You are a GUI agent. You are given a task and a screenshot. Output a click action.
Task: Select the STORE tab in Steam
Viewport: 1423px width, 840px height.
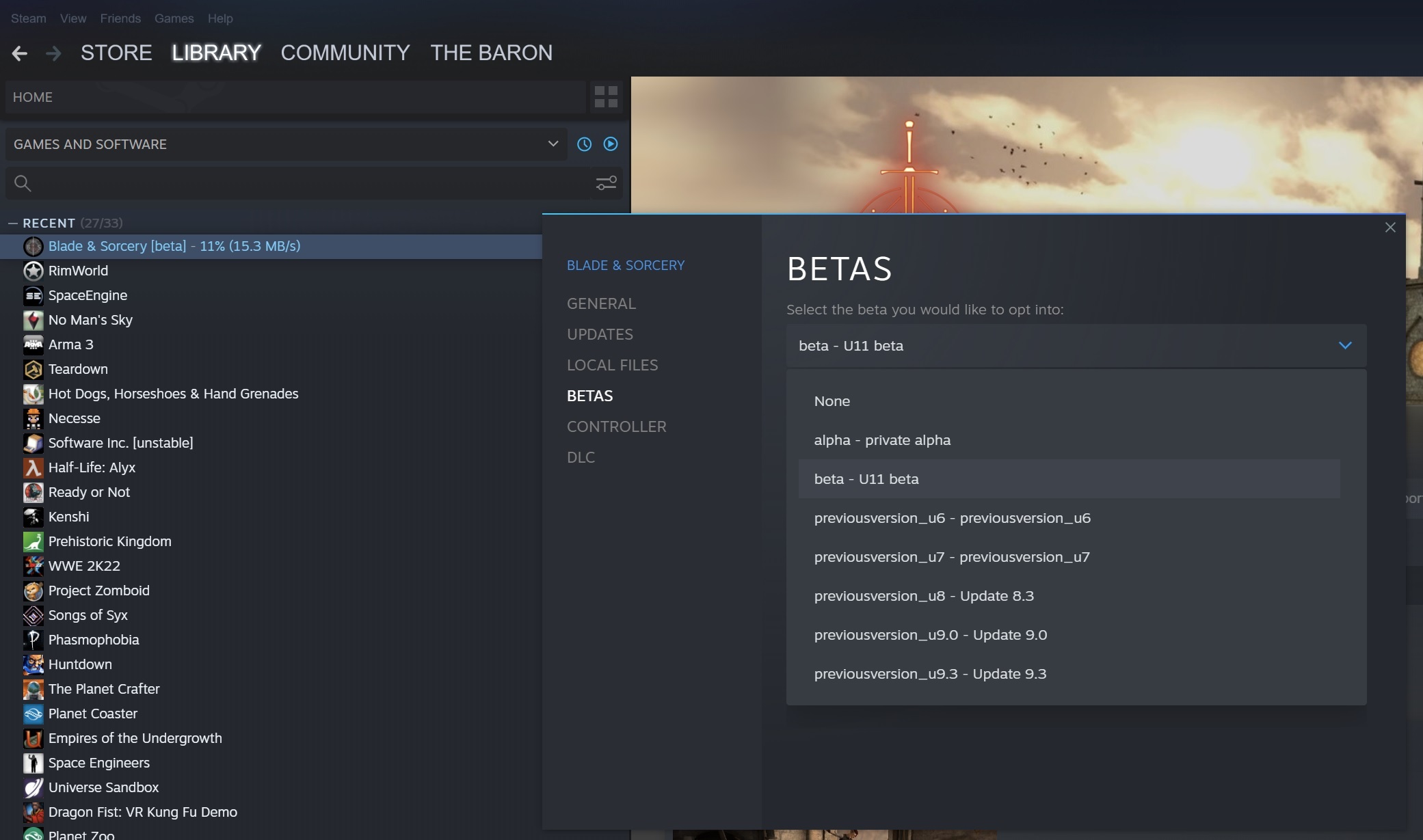click(115, 52)
